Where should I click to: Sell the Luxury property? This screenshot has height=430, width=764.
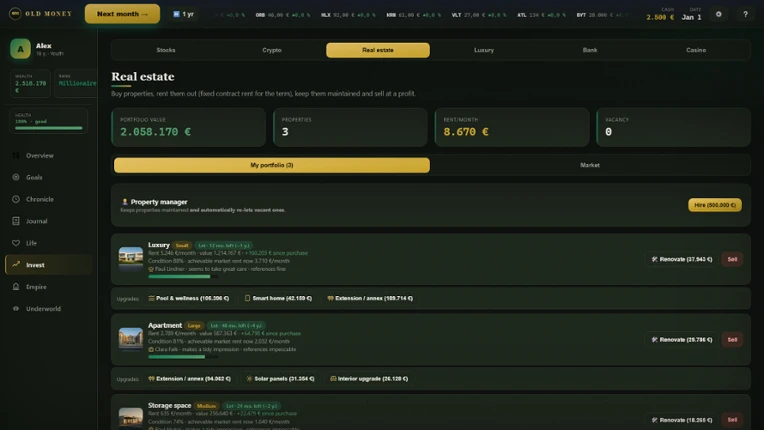pos(732,260)
